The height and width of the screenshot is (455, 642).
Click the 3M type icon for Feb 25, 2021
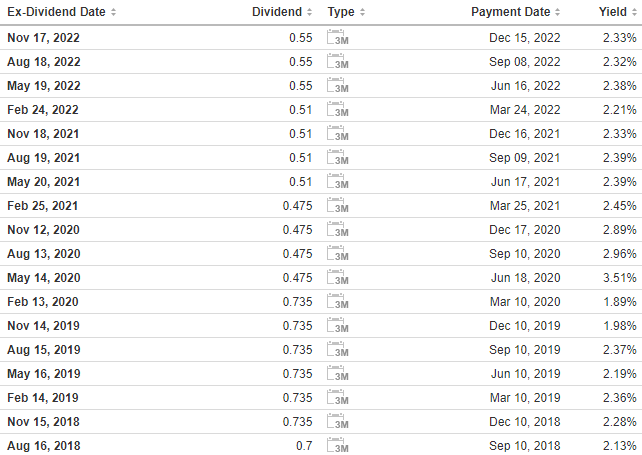338,205
